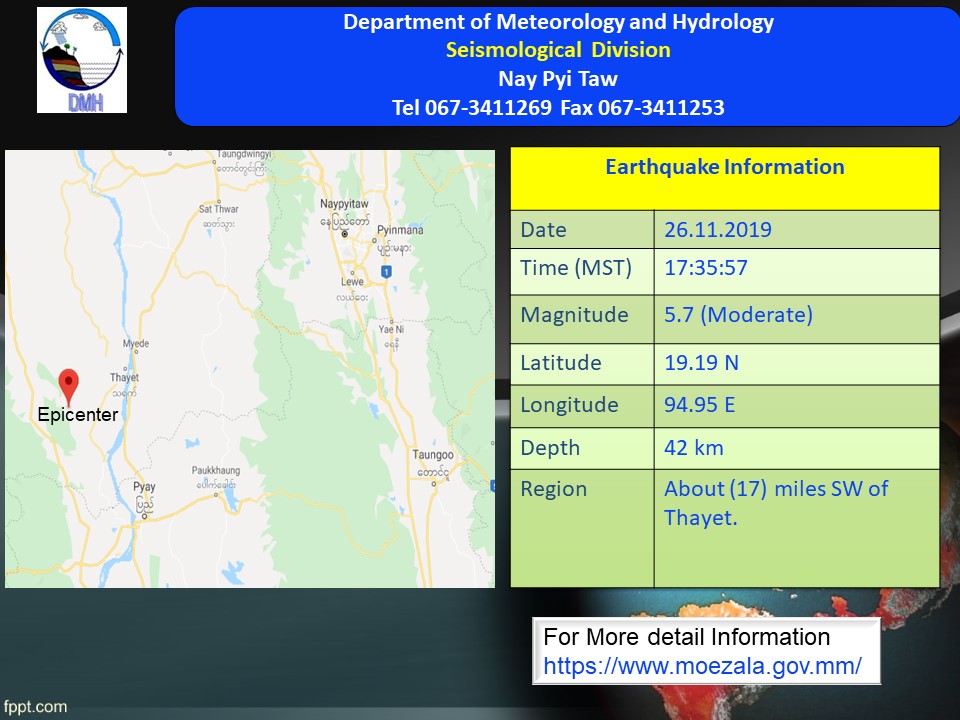Image resolution: width=960 pixels, height=720 pixels.
Task: Click the magnitude value 5.7 (Moderate)
Action: click(738, 316)
